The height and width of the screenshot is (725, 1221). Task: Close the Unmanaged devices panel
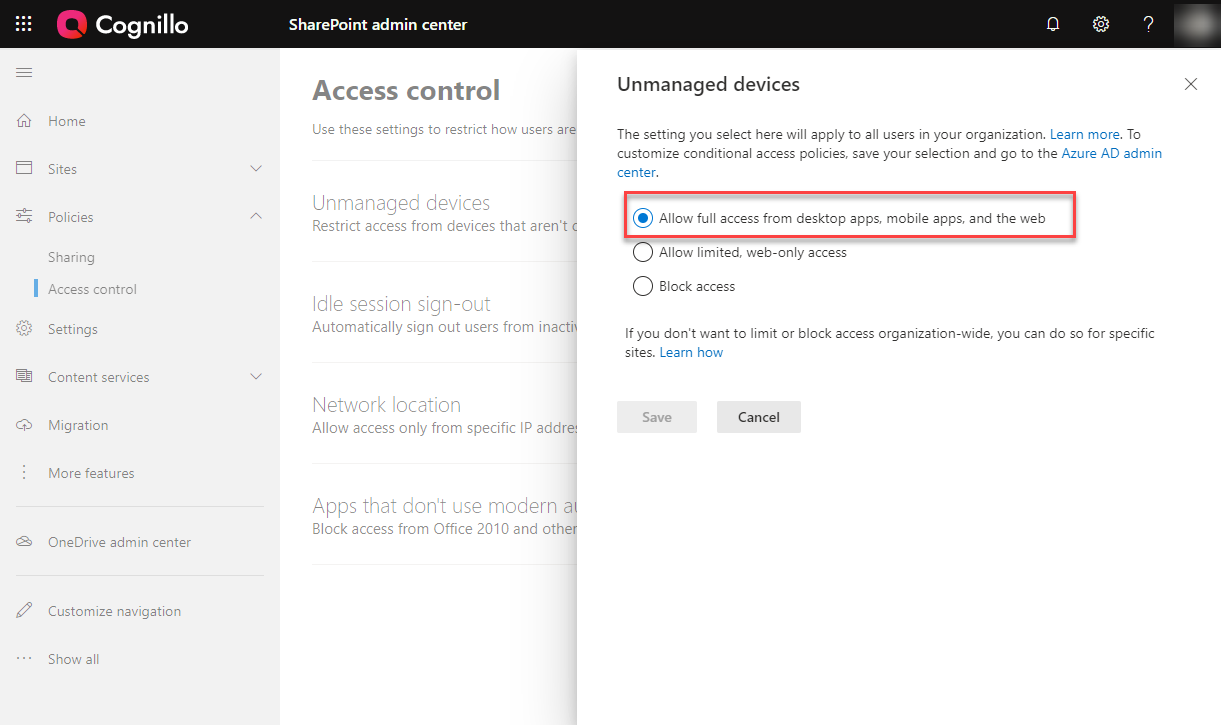click(1191, 84)
